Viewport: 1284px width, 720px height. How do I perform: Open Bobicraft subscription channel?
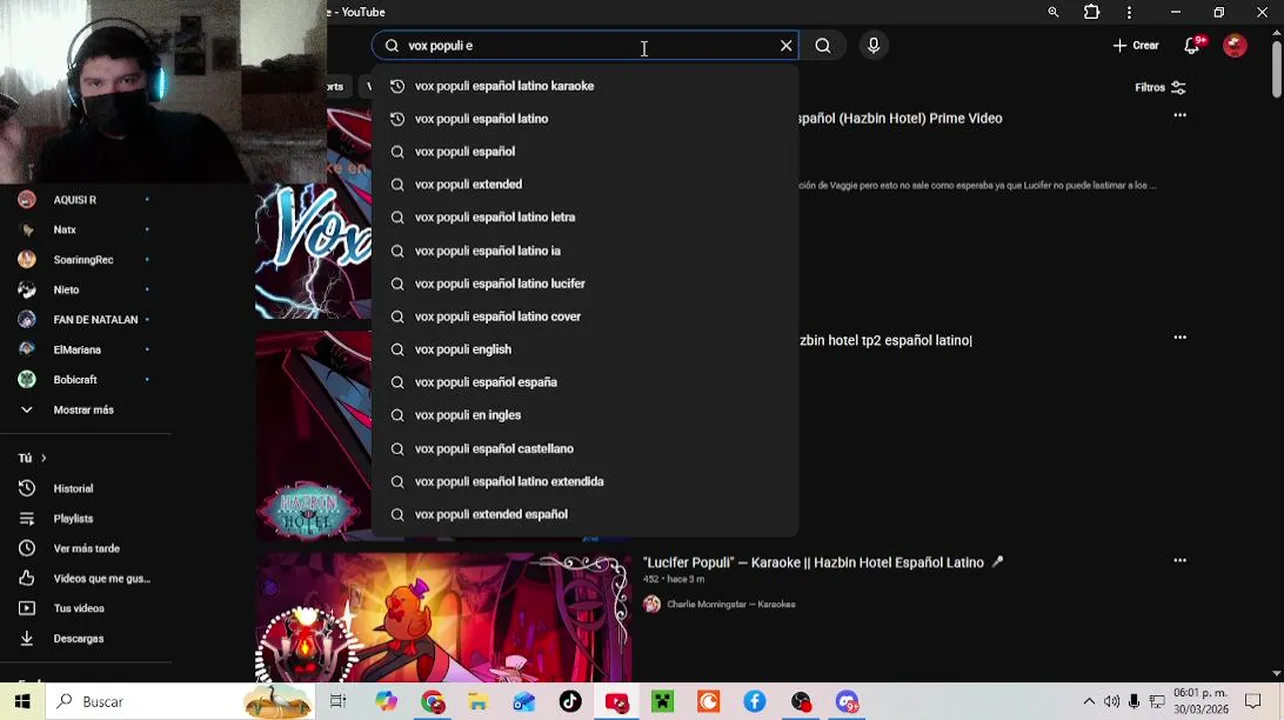[85, 380]
